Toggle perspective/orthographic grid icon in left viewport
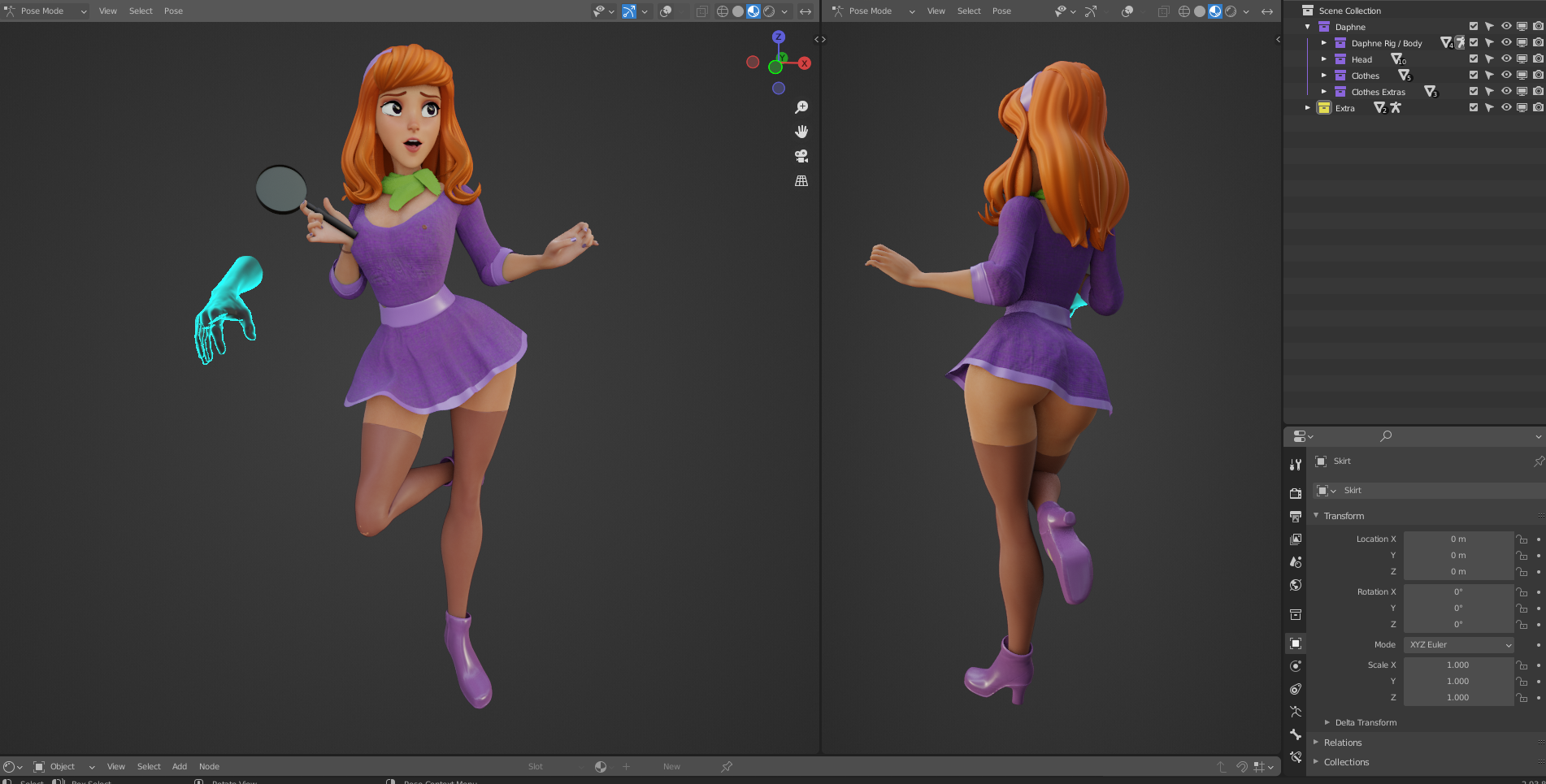The height and width of the screenshot is (784, 1546). 801,180
